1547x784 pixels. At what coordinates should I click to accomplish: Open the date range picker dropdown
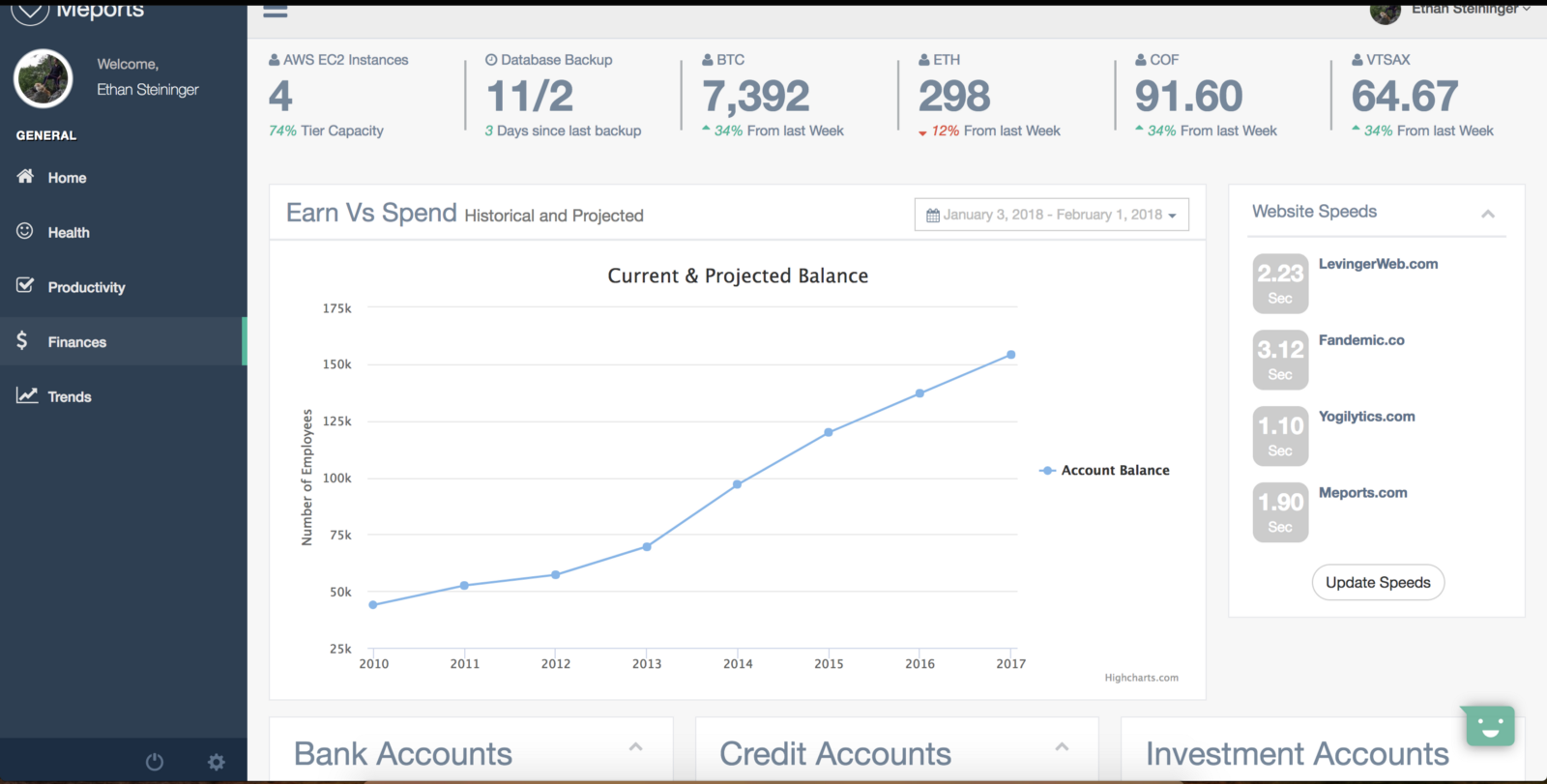click(x=1051, y=215)
